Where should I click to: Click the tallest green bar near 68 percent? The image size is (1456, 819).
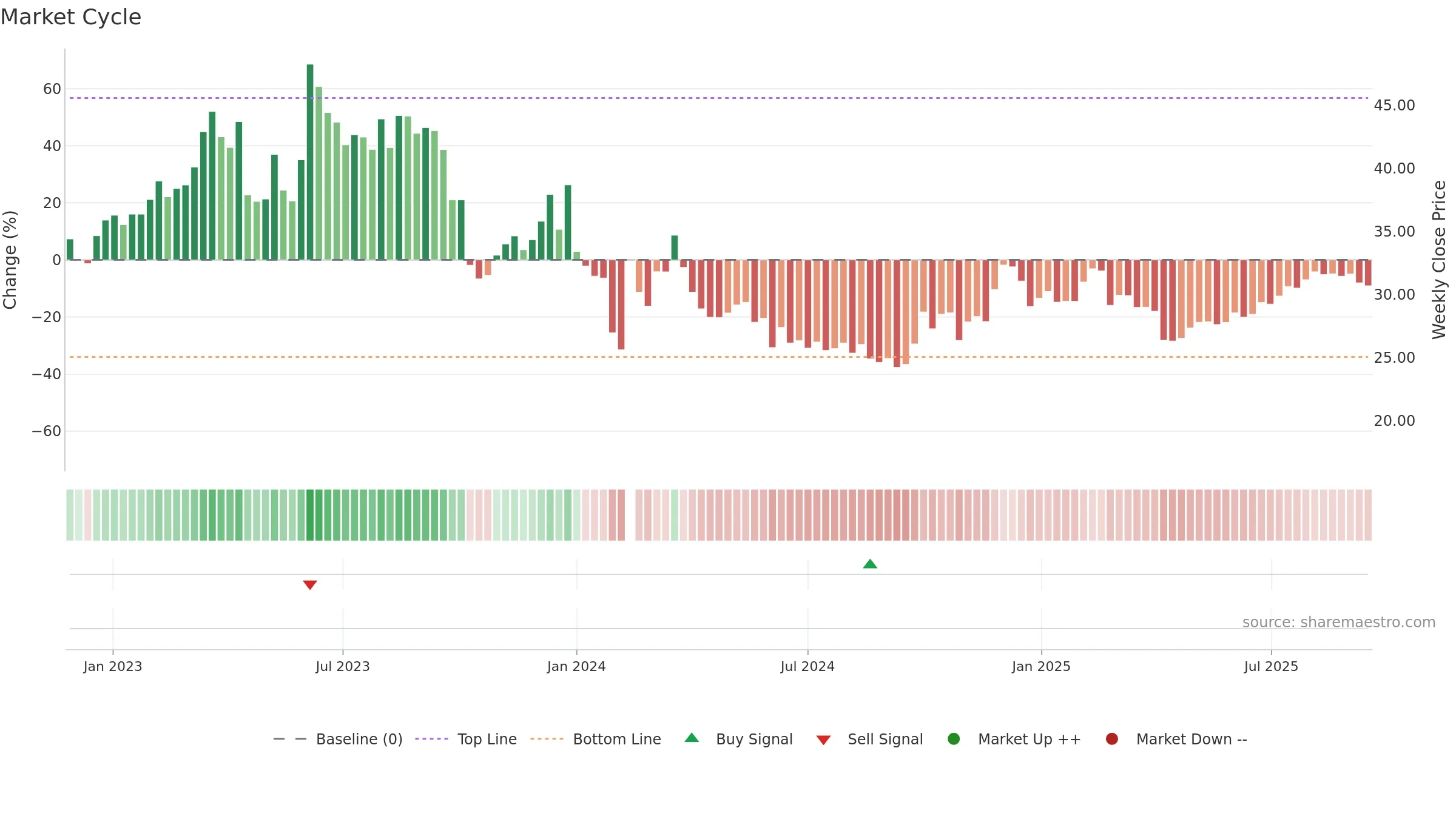pyautogui.click(x=310, y=162)
